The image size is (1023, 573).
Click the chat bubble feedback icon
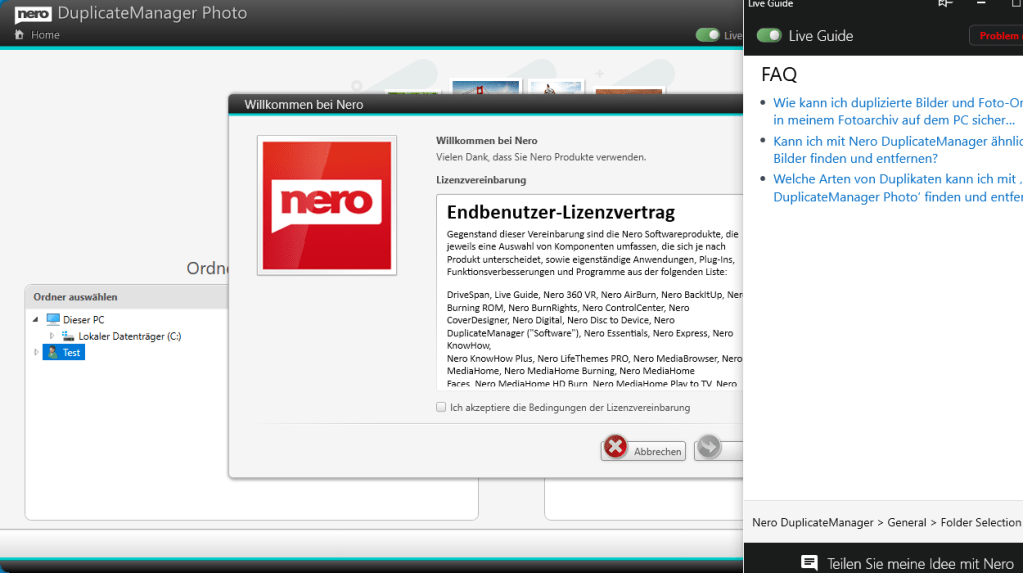(x=809, y=563)
